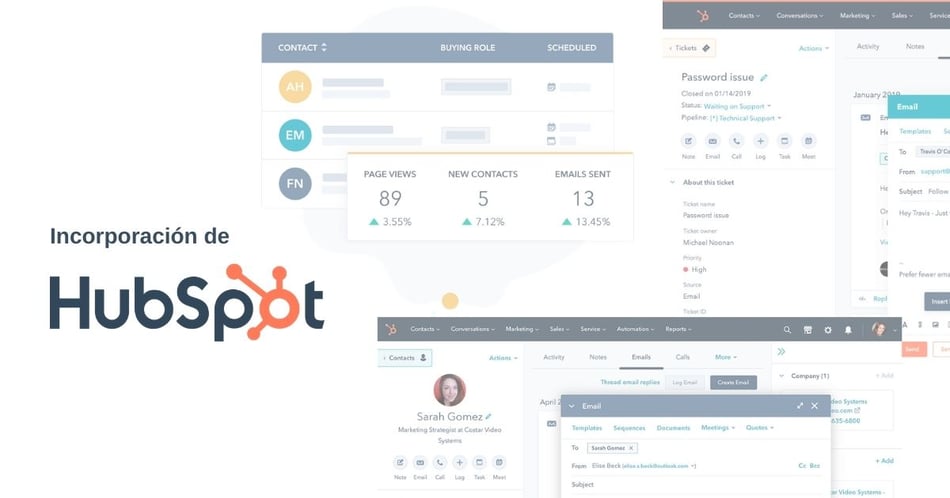950x498 pixels.
Task: Click the sprocket logo in Sarah Gomez window
Action: pyautogui.click(x=391, y=329)
